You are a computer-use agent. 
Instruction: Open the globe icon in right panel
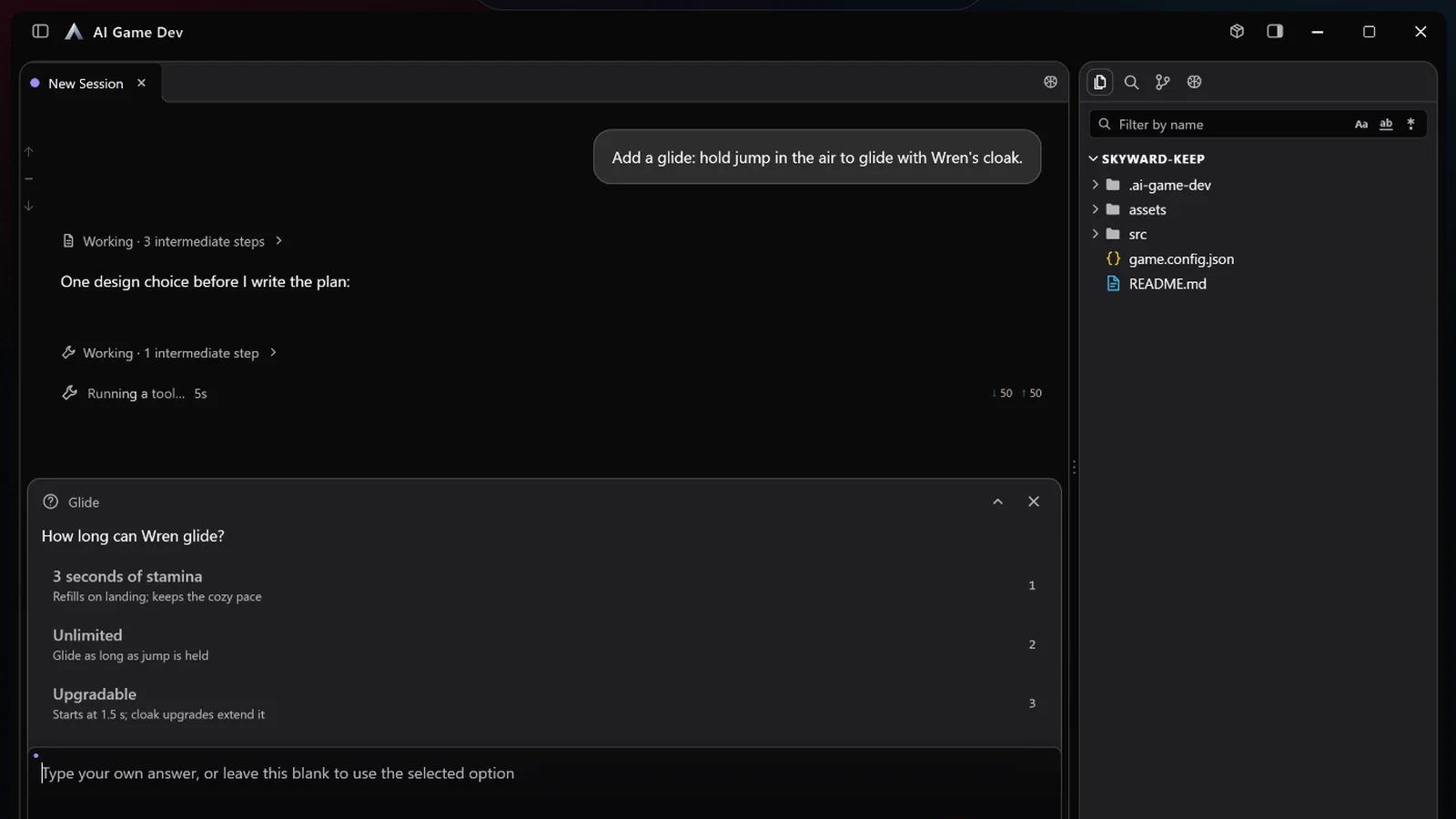[x=1194, y=82]
